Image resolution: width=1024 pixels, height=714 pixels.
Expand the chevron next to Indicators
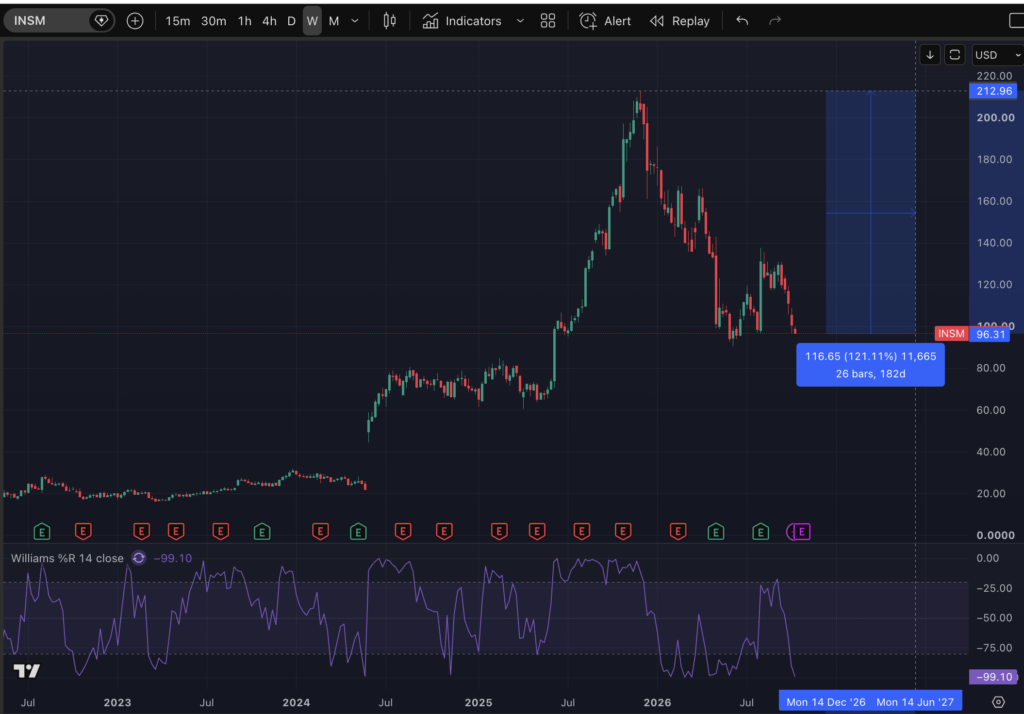click(x=520, y=21)
